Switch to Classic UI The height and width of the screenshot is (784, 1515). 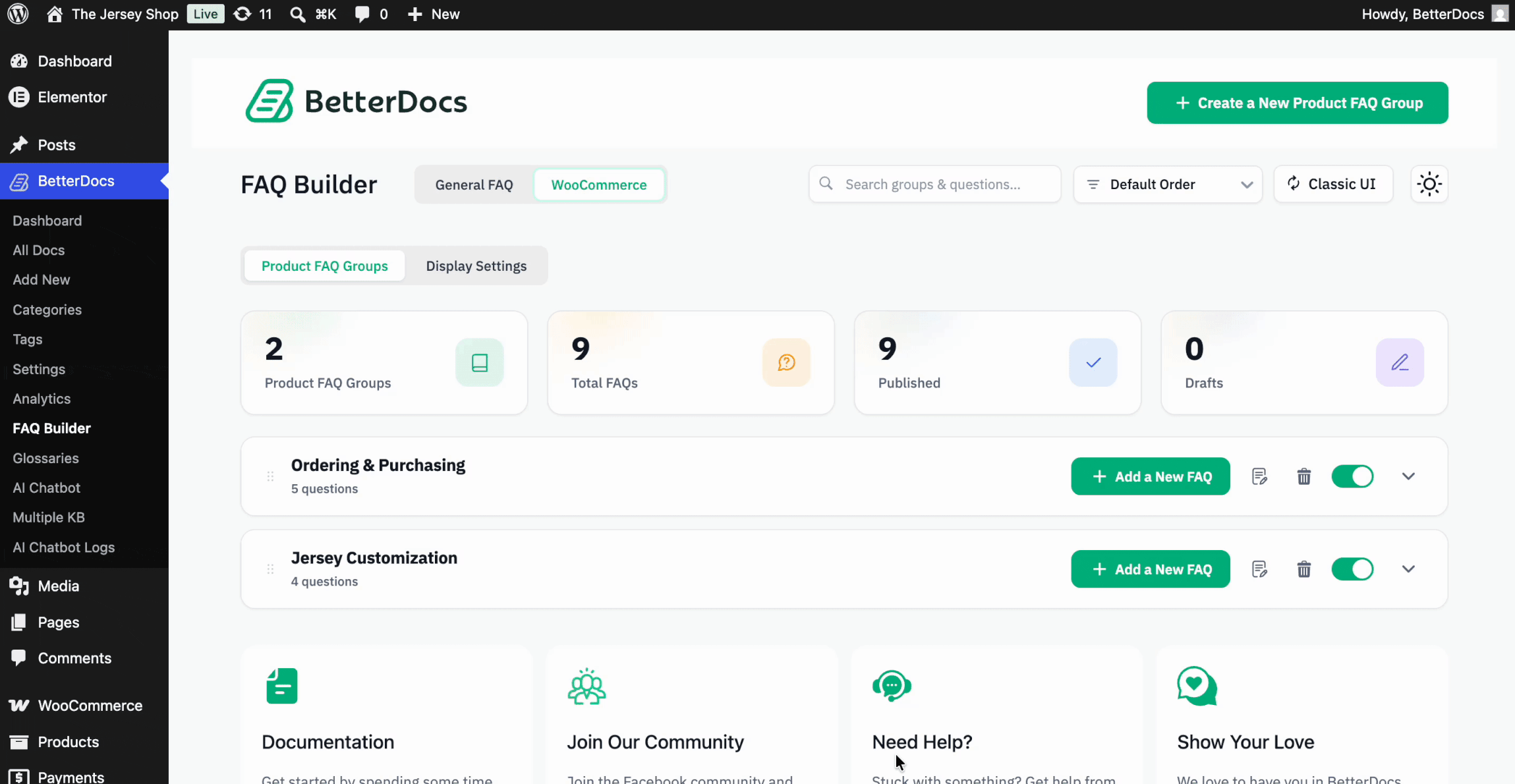click(1333, 184)
